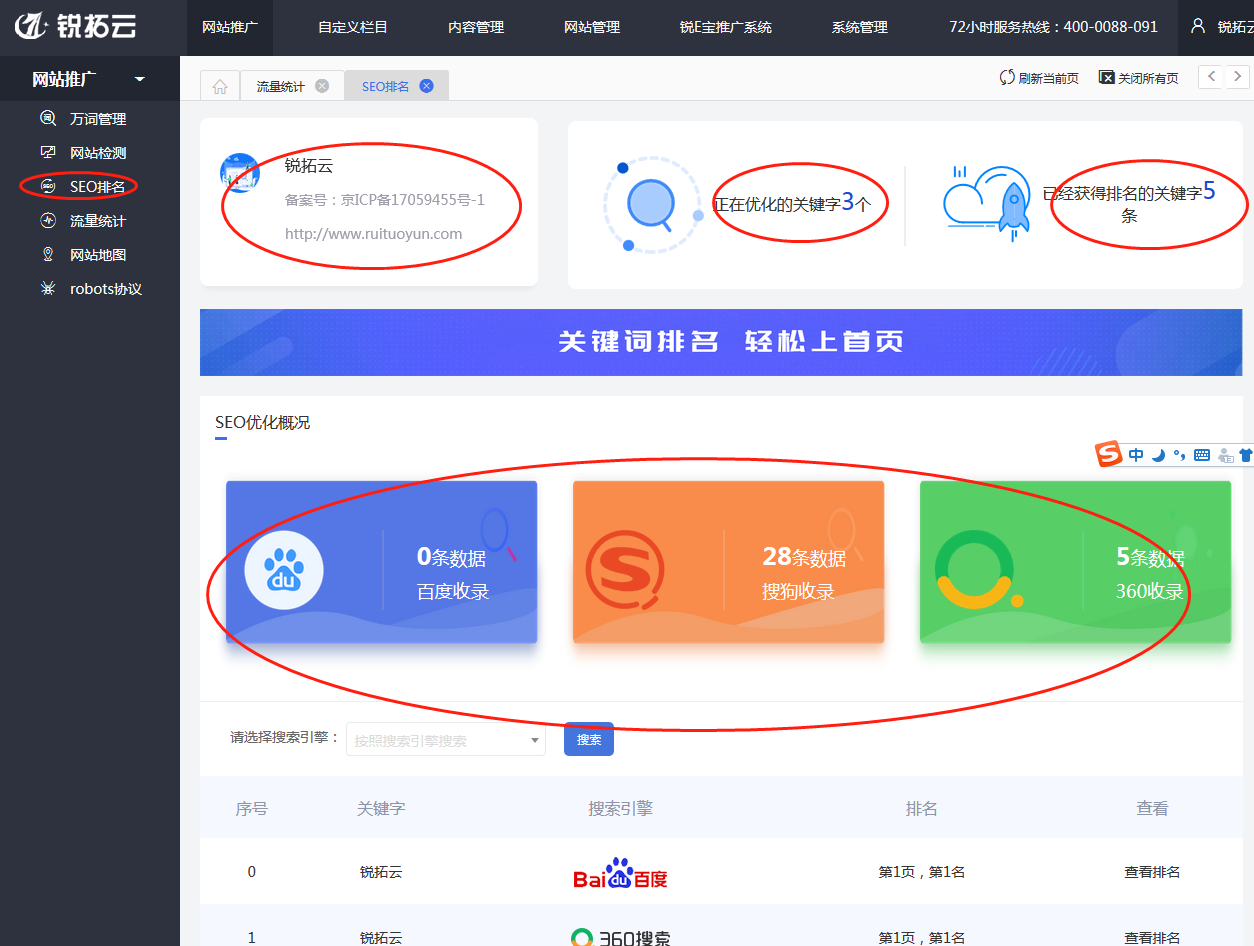
Task: Click the keyword search magnifier graphic
Action: pyautogui.click(x=653, y=205)
